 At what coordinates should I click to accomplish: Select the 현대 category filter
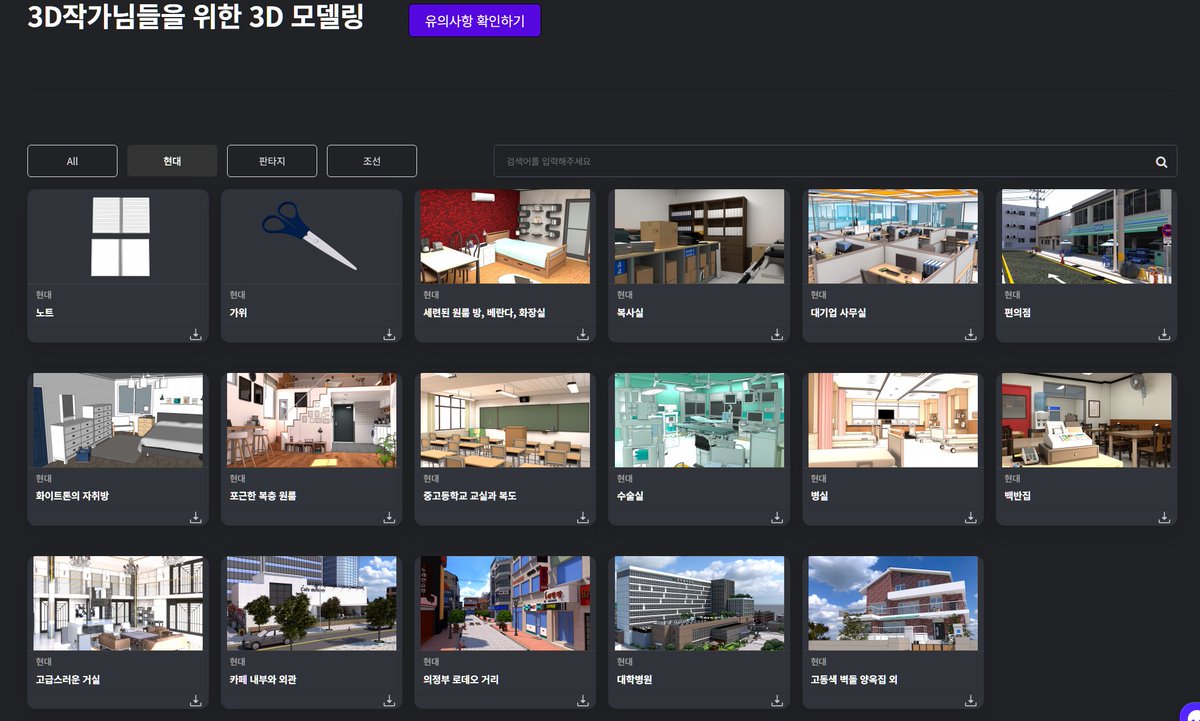pyautogui.click(x=172, y=161)
